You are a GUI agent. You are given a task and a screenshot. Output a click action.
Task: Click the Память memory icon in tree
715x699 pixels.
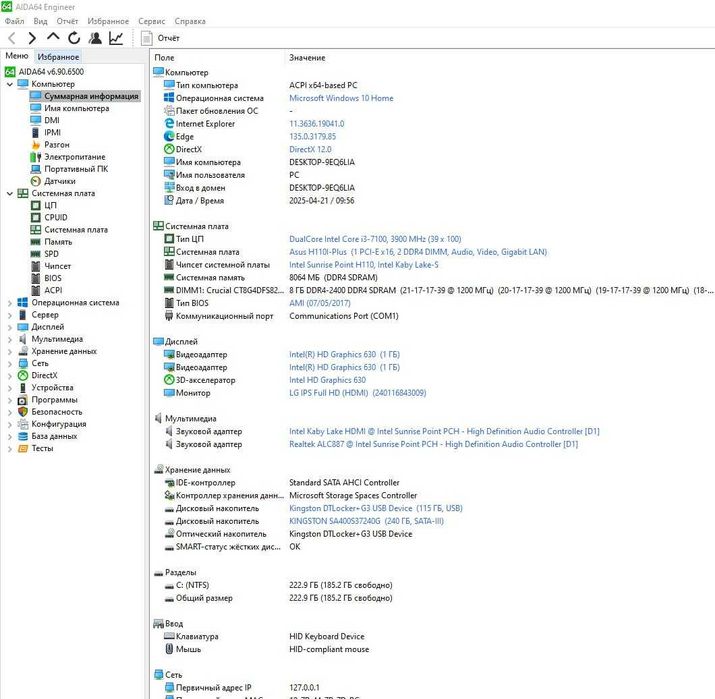tap(36, 242)
